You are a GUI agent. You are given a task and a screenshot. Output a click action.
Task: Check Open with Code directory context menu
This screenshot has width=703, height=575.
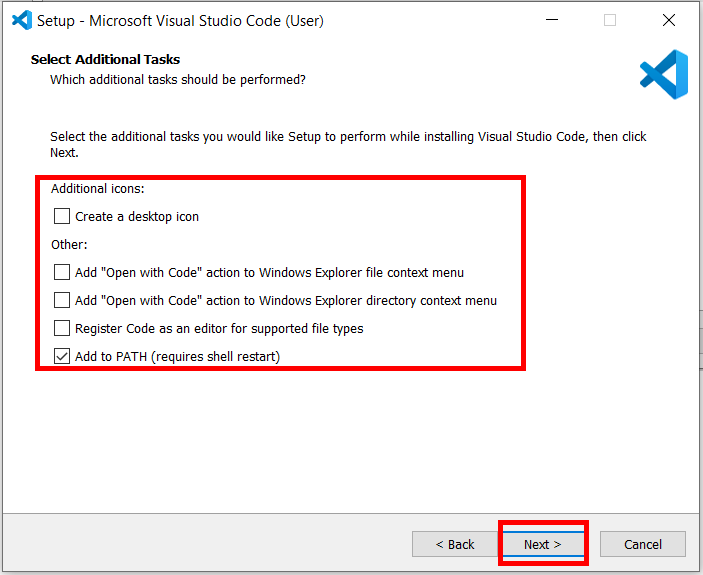click(x=62, y=300)
